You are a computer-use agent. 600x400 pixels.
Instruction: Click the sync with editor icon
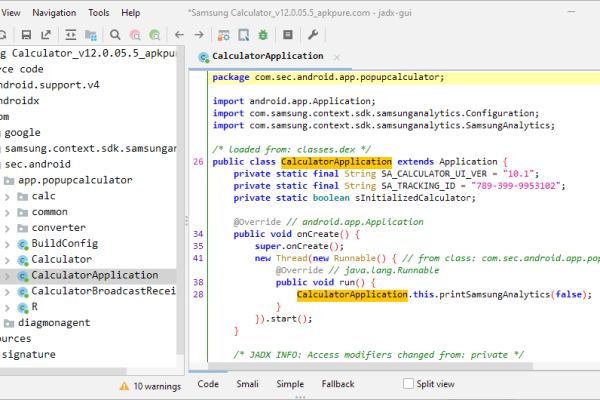70,35
